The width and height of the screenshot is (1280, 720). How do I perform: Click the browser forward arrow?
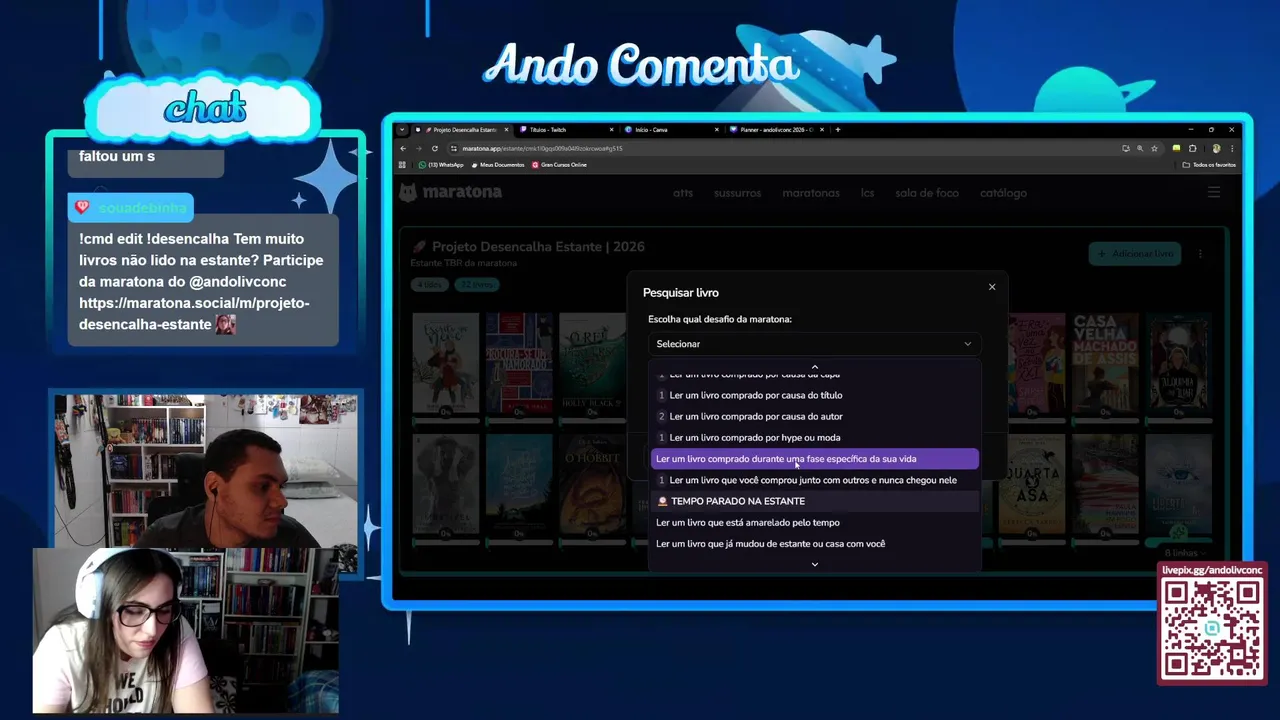419,148
